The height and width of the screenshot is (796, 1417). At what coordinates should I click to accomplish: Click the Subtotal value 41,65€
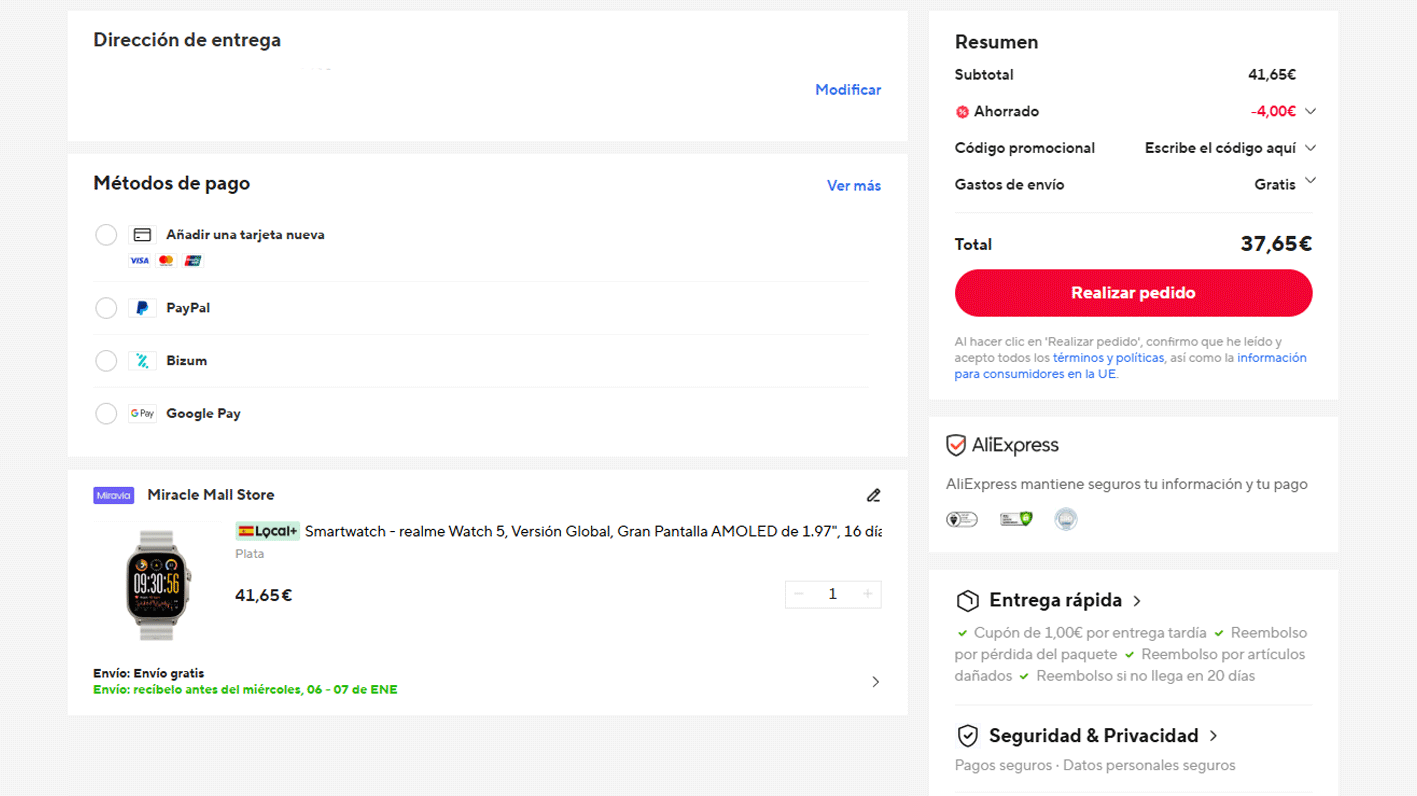pos(1272,75)
